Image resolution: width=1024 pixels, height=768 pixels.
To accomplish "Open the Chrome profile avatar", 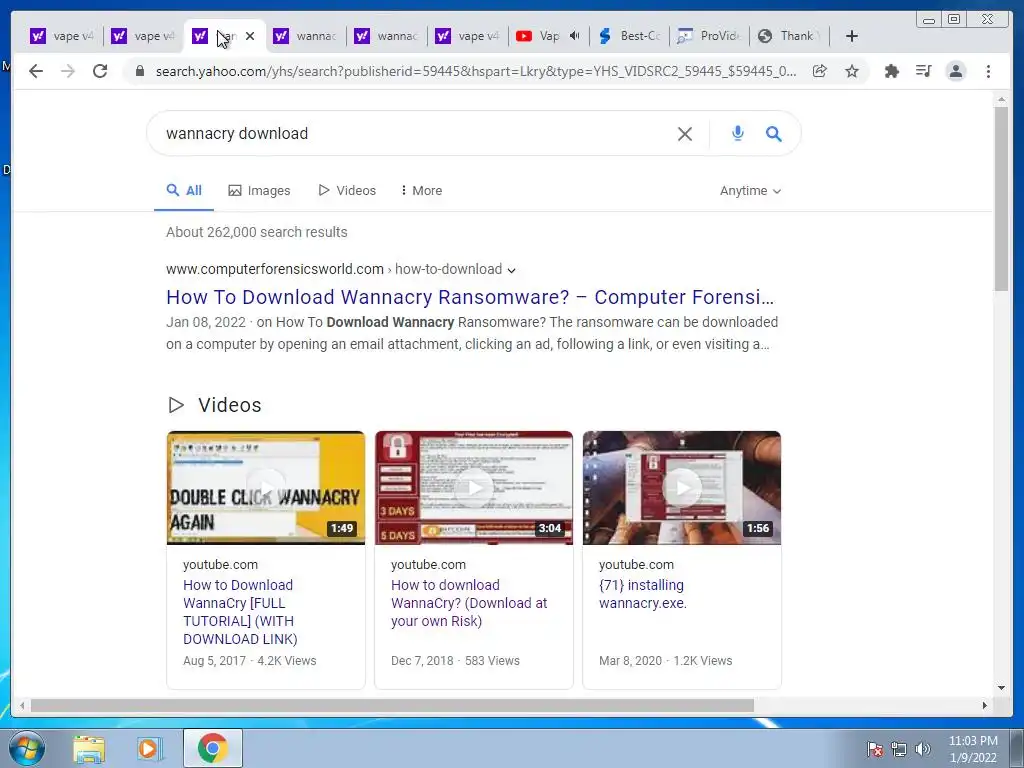I will 955,71.
